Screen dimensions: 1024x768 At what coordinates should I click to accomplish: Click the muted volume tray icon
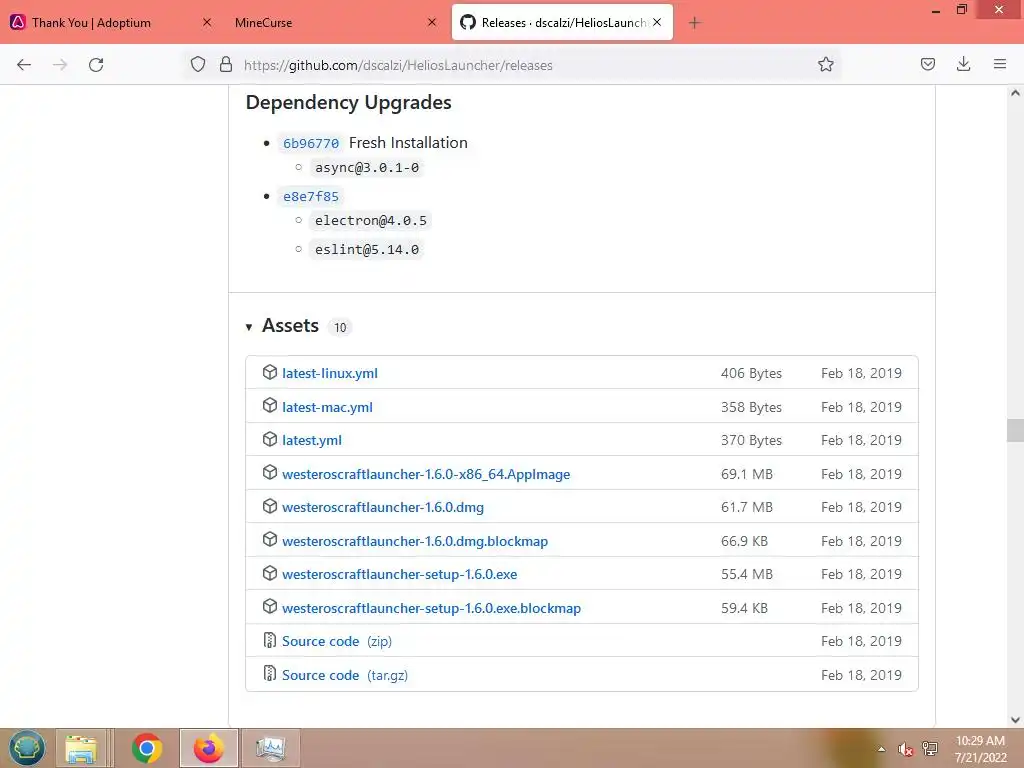(905, 749)
